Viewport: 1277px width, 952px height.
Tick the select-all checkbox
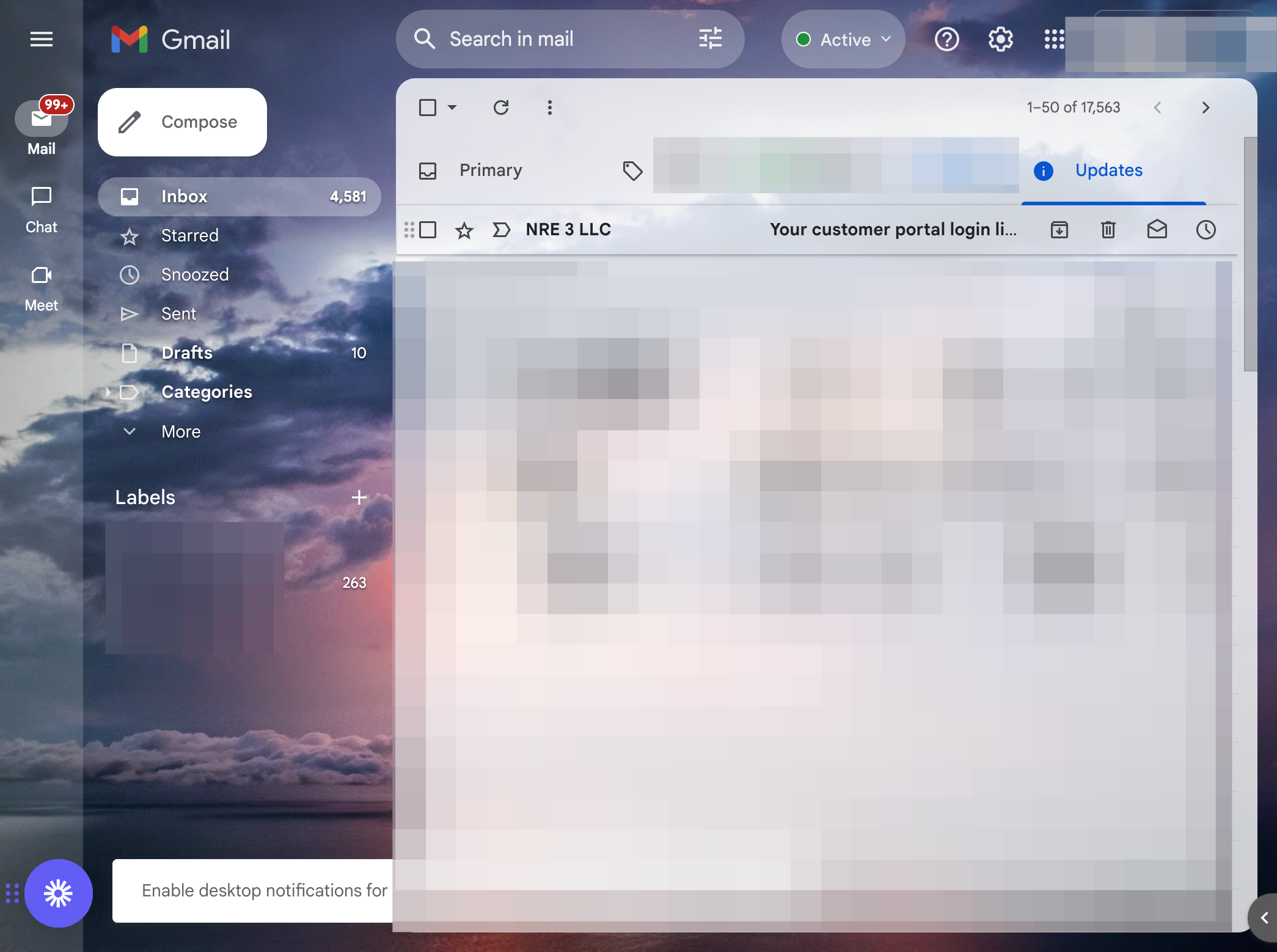pos(428,108)
